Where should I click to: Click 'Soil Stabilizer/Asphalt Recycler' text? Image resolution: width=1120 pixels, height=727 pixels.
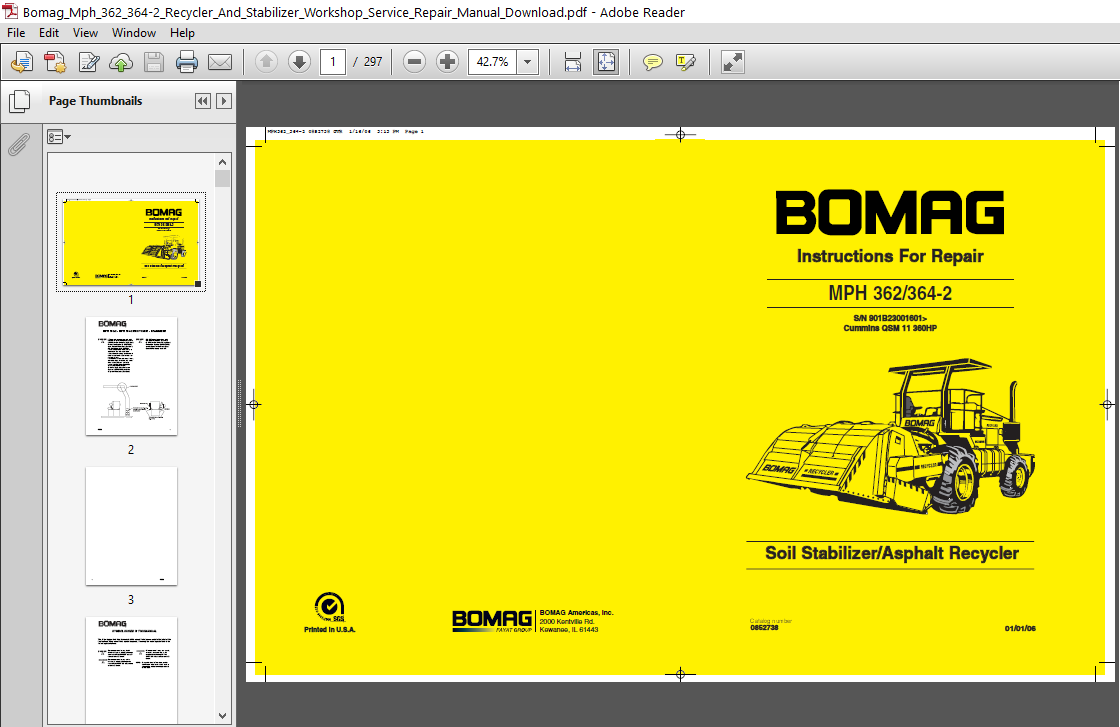pyautogui.click(x=891, y=553)
